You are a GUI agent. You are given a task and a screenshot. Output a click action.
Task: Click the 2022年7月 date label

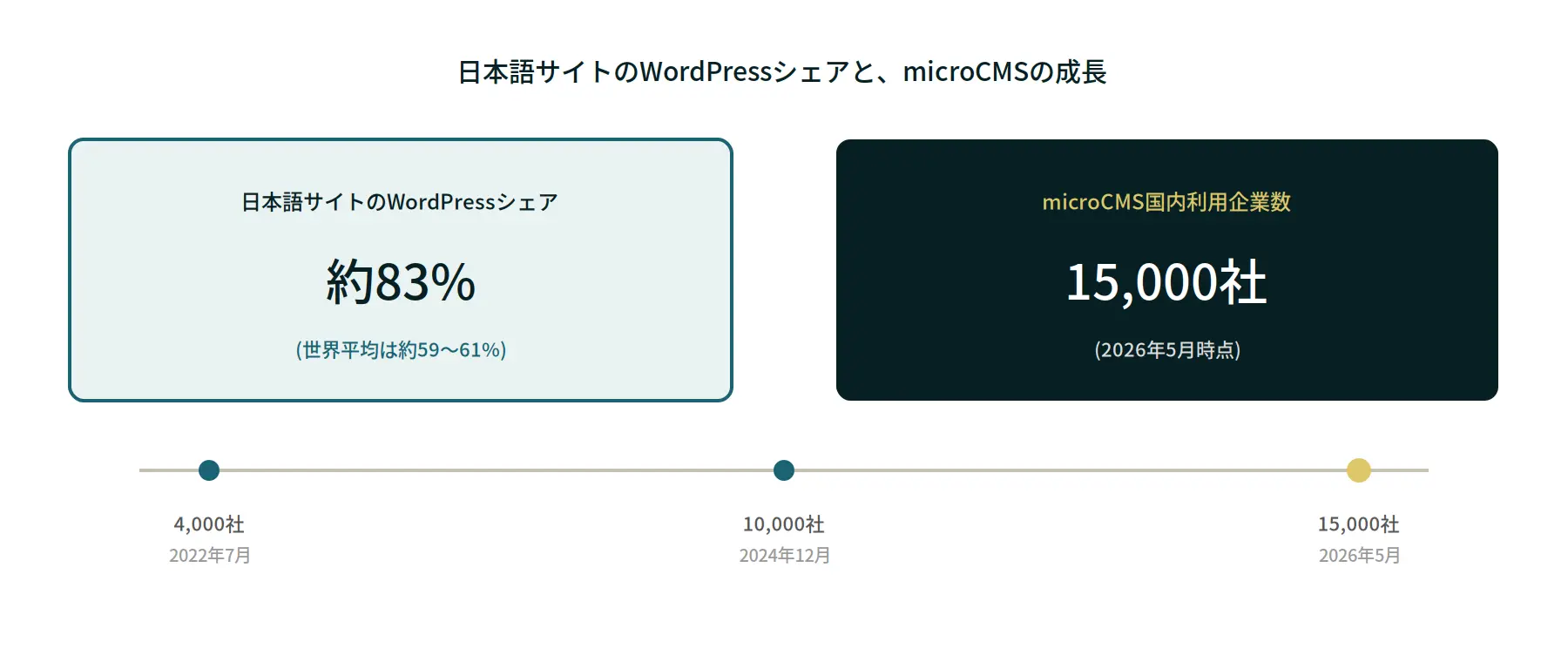(210, 556)
